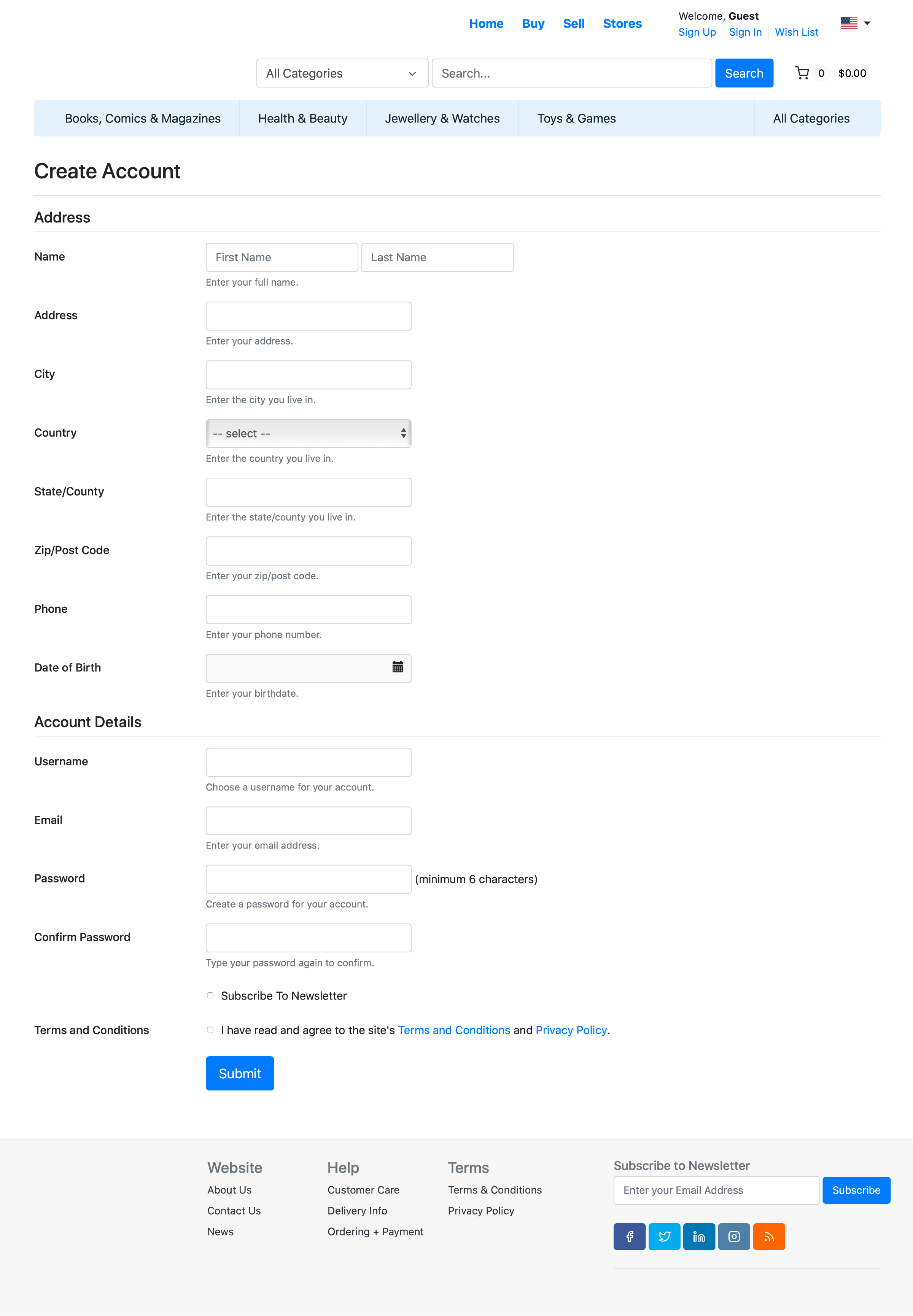Open the RSS feed icon

click(x=769, y=1237)
